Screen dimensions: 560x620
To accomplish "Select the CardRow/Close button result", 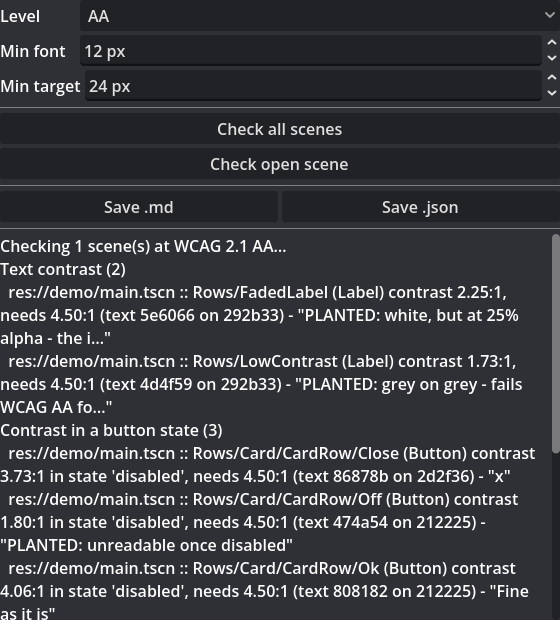I will 268,465.
